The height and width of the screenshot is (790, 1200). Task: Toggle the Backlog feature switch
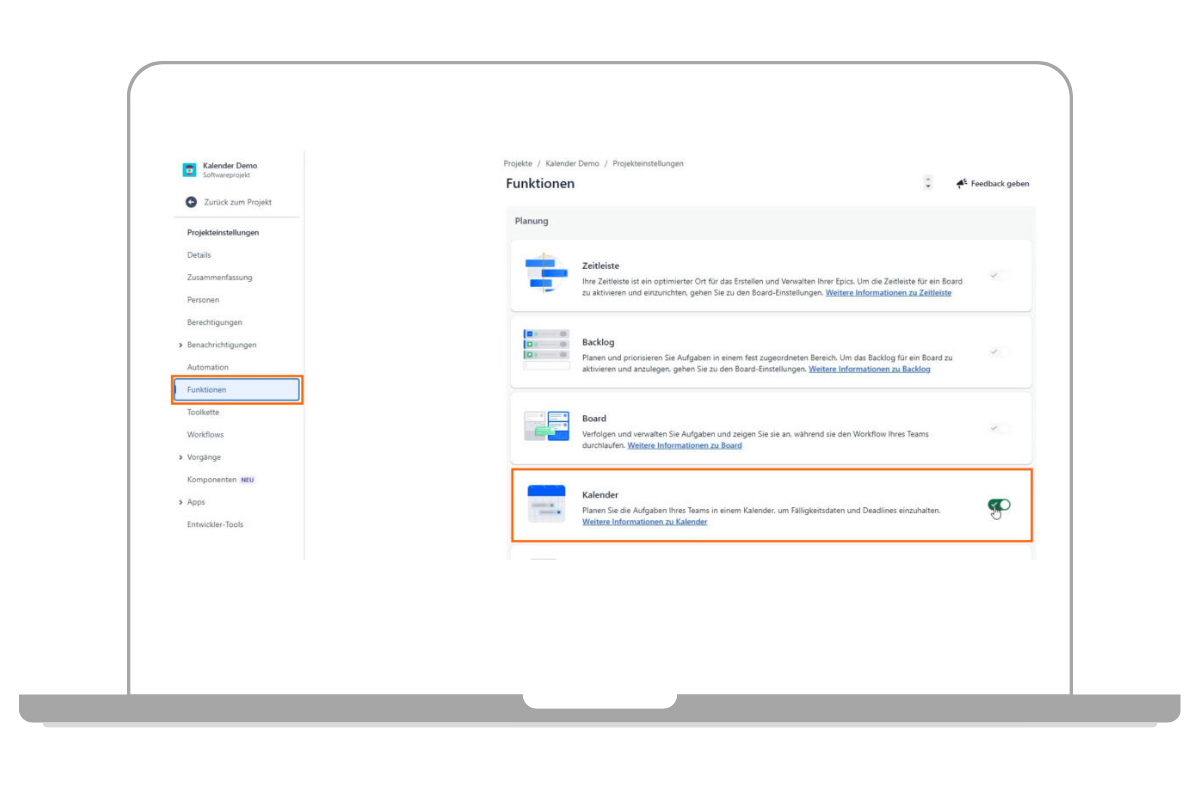(x=998, y=352)
